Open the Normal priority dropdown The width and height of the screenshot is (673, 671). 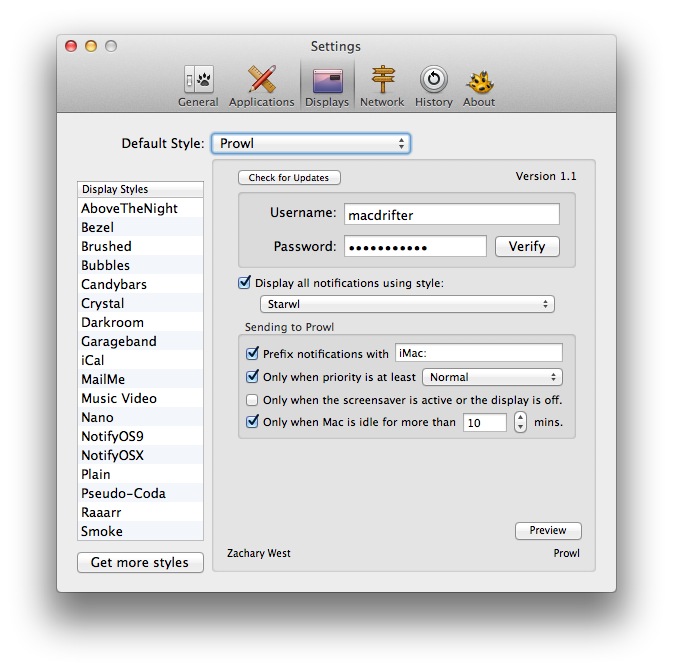pyautogui.click(x=492, y=377)
